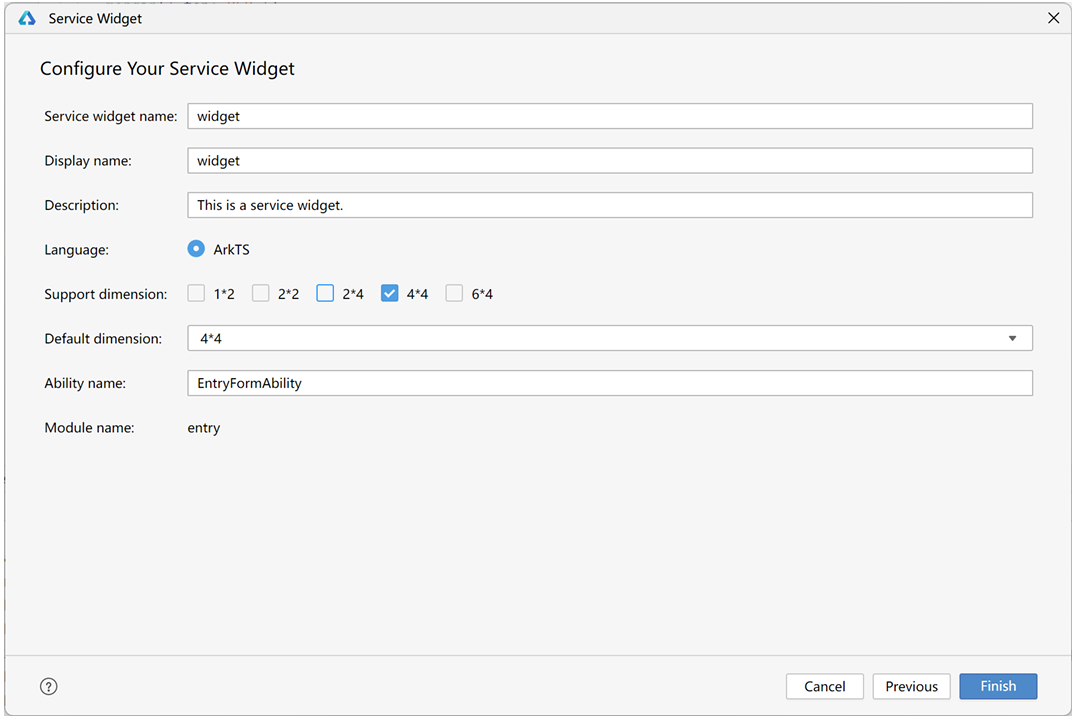This screenshot has width=1076, height=724.
Task: Click the "Module name:" label
Action: coord(89,428)
